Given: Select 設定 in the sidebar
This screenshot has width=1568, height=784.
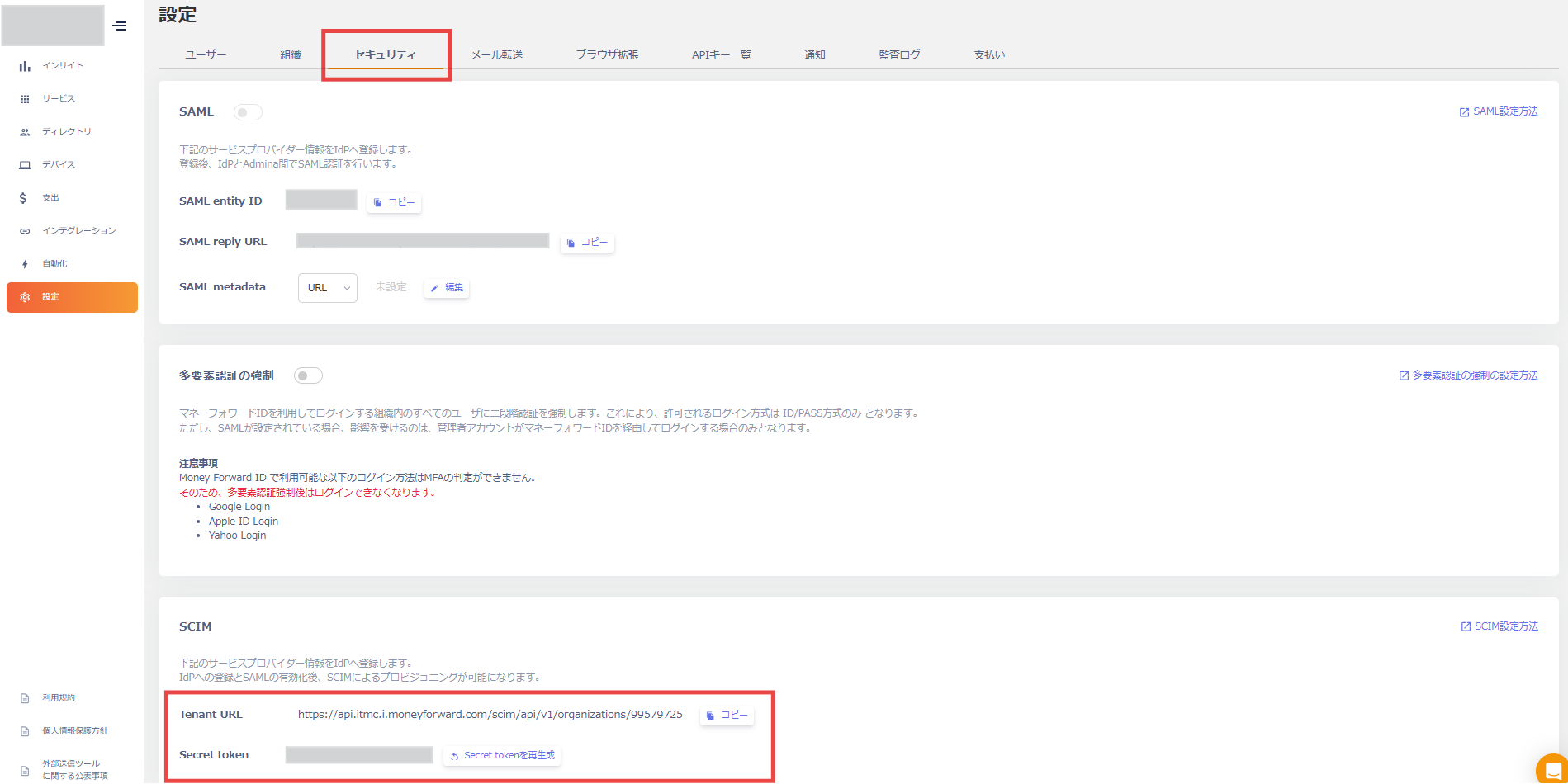Looking at the screenshot, I should pyautogui.click(x=72, y=297).
